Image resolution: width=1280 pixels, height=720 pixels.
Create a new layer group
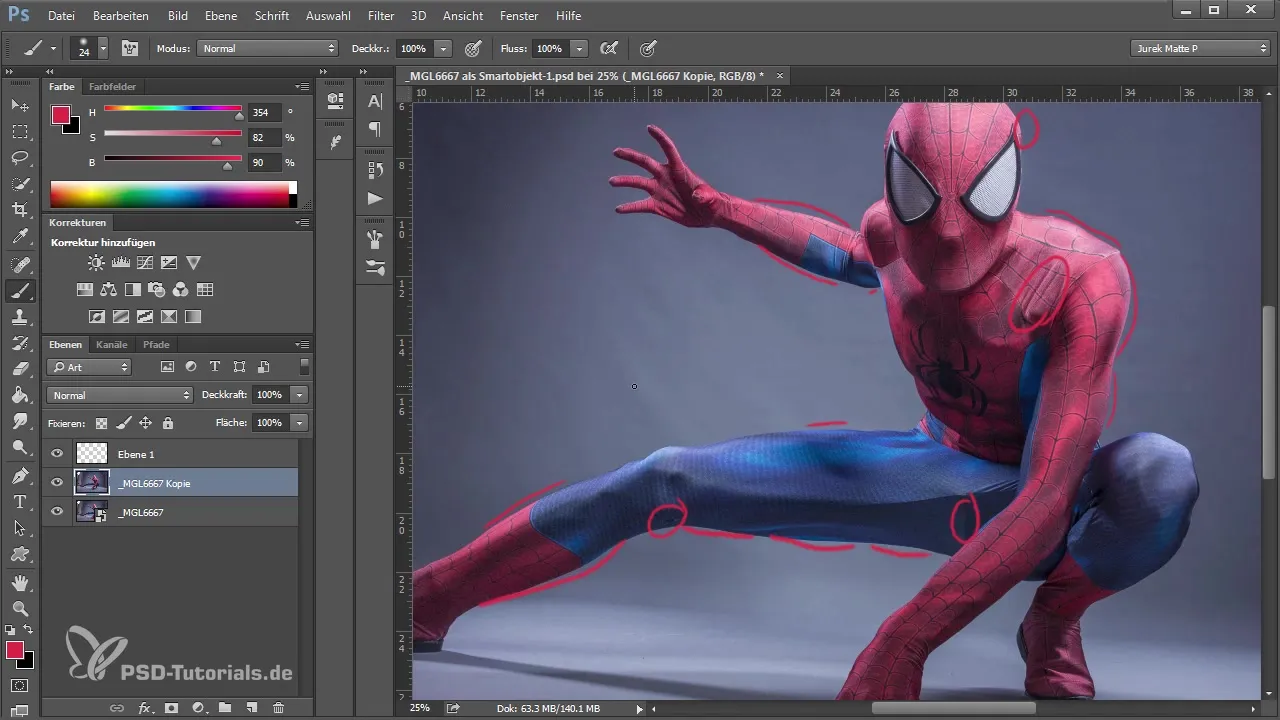[225, 708]
